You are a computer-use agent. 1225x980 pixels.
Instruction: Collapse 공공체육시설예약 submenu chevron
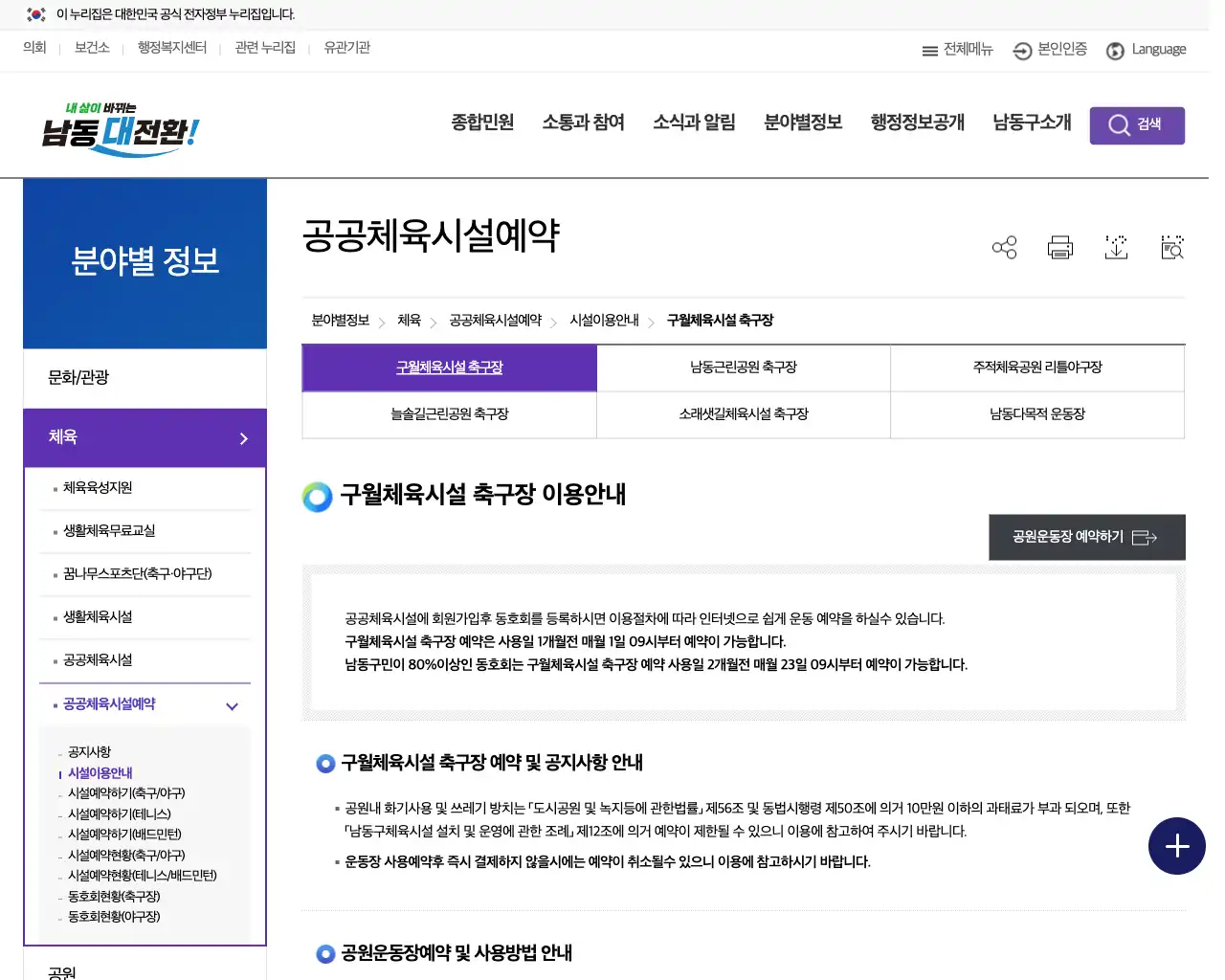[232, 706]
